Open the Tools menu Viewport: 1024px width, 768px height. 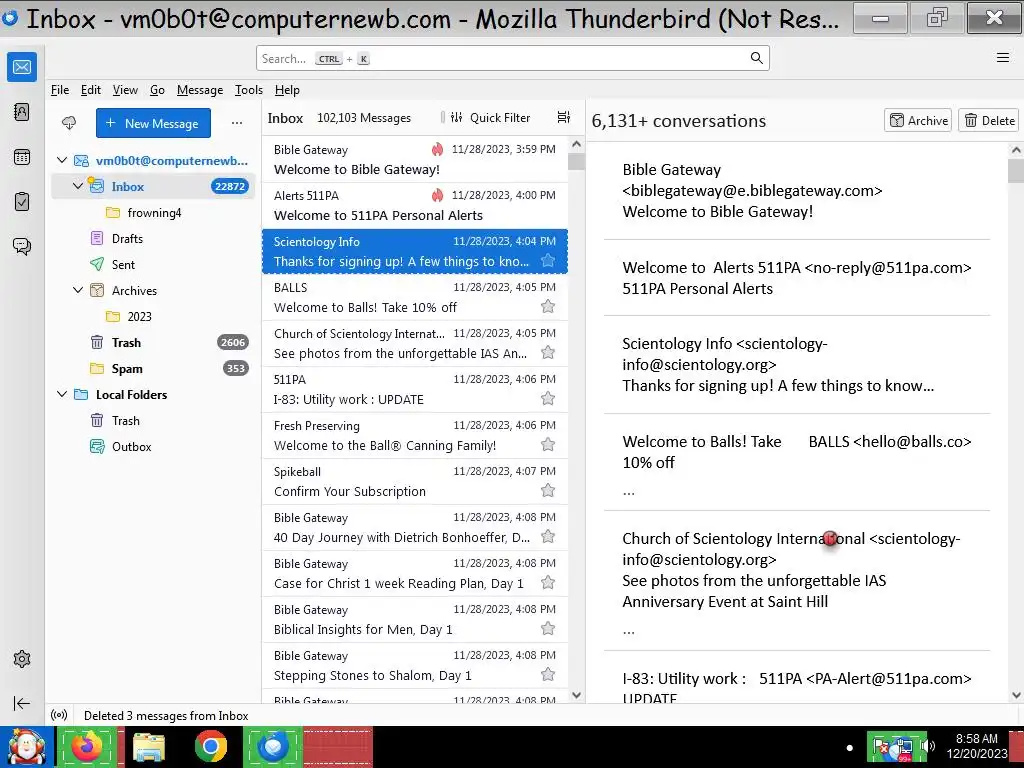pyautogui.click(x=249, y=90)
